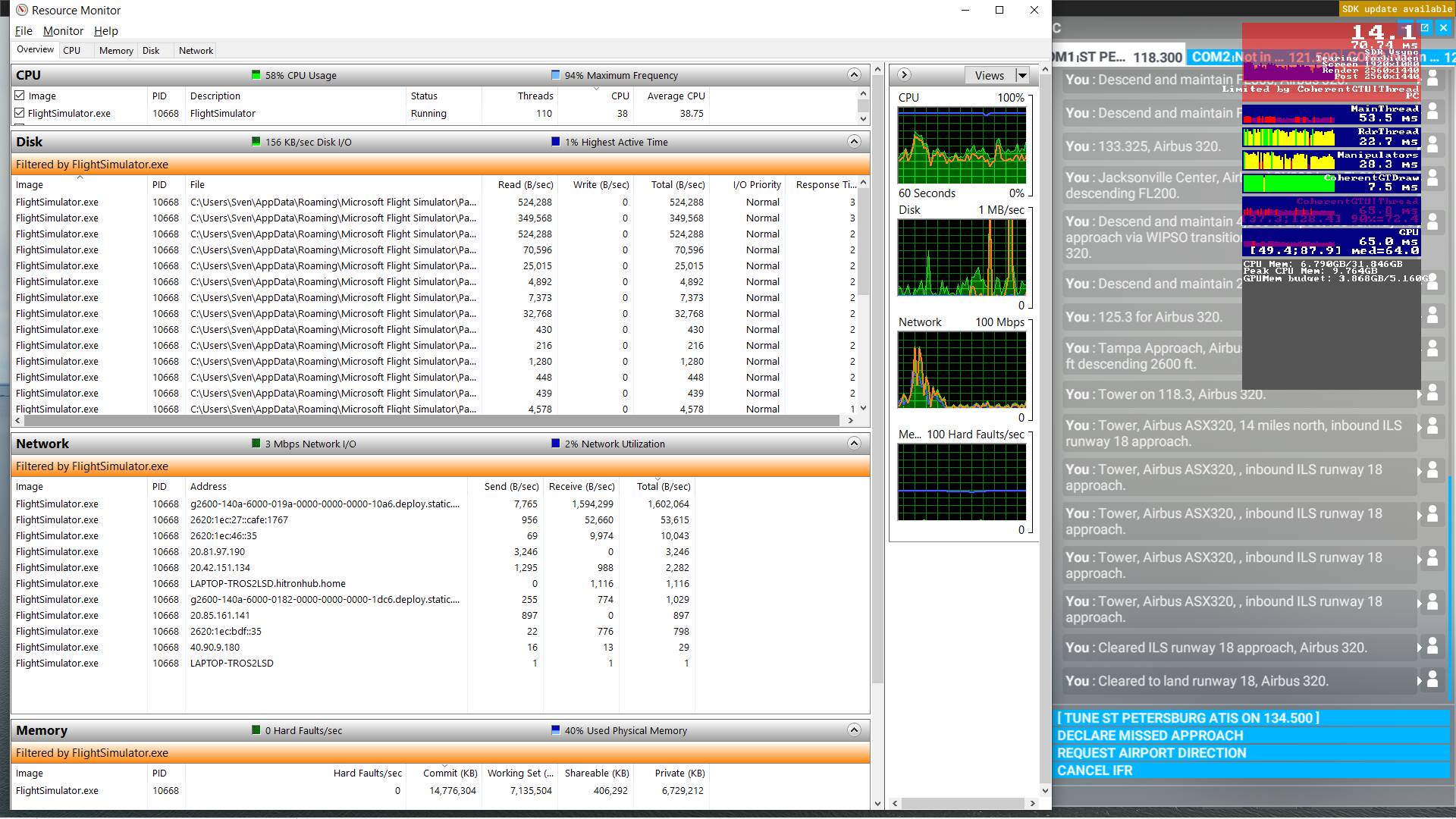Viewport: 1456px width, 819px height.
Task: Click speaker icon beside 125.3 for Airbus message
Action: tap(1432, 315)
